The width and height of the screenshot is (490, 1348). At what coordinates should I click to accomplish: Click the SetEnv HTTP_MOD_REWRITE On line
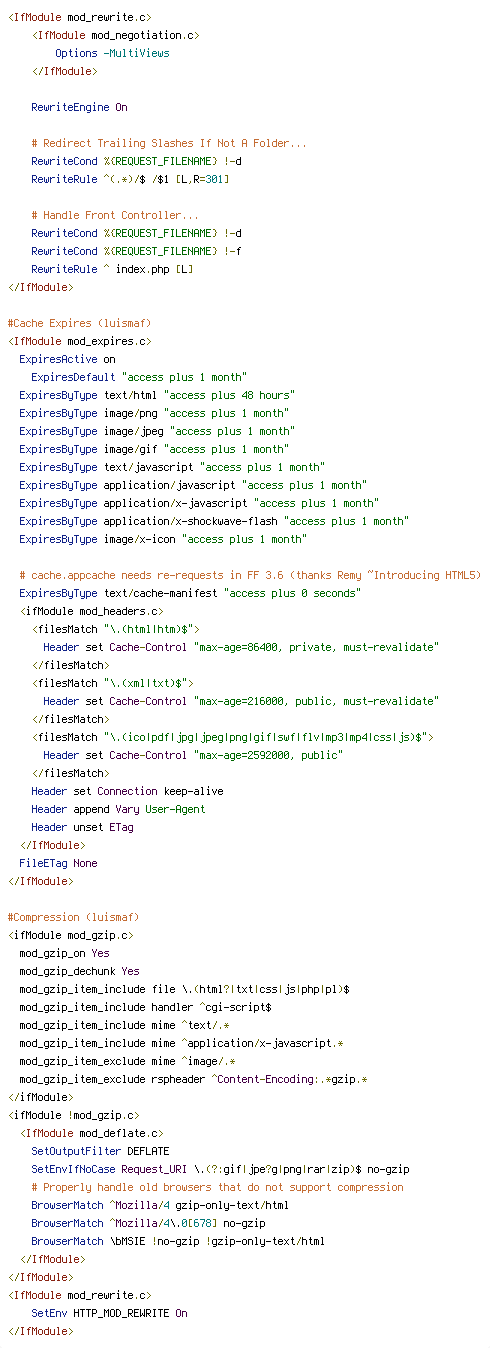pyautogui.click(x=109, y=1313)
